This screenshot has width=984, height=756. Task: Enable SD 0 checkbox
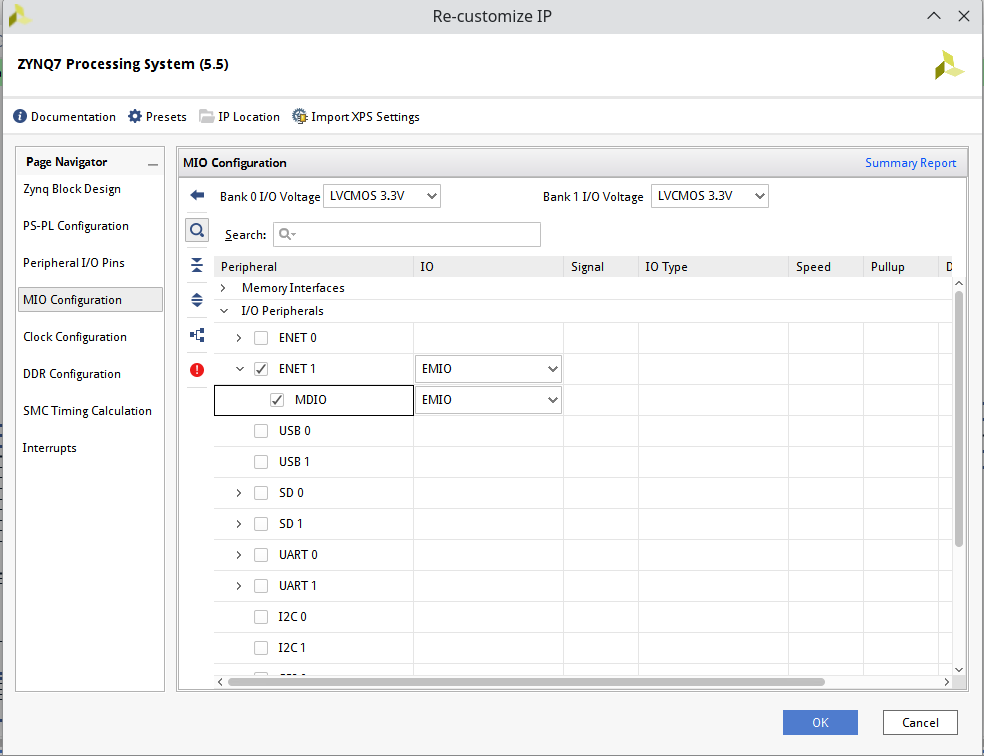coord(261,493)
